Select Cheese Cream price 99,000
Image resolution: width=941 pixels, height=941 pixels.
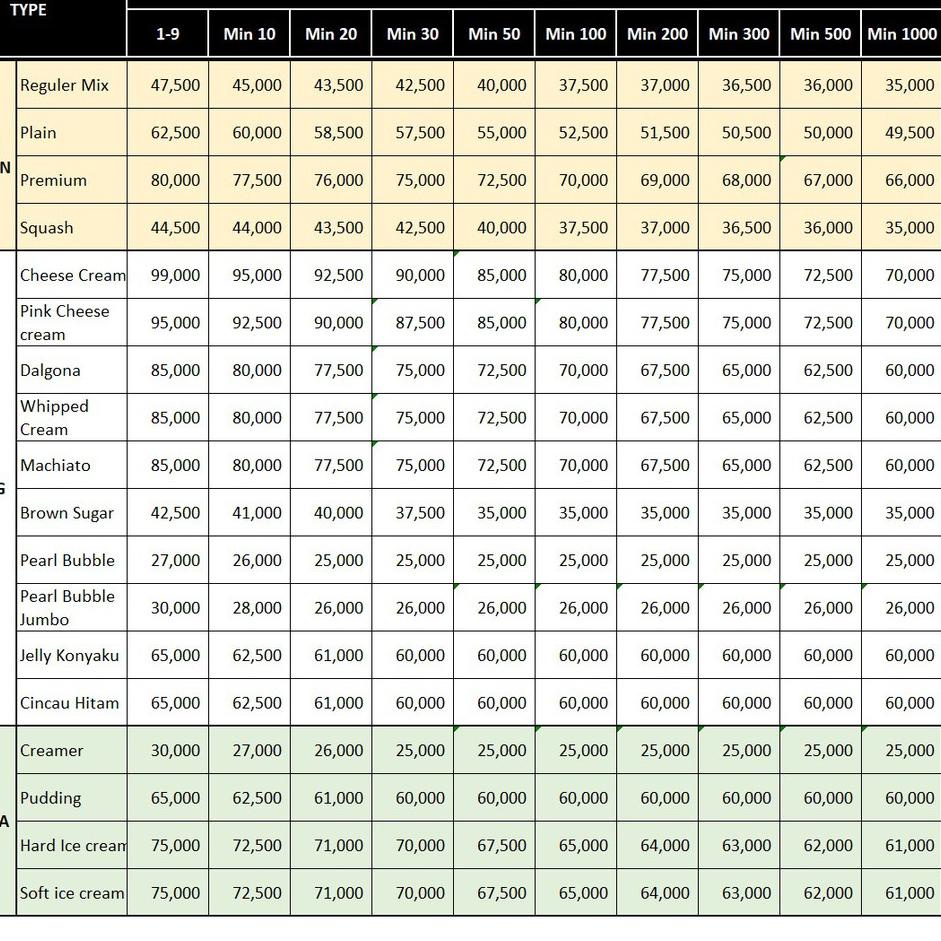pos(168,275)
